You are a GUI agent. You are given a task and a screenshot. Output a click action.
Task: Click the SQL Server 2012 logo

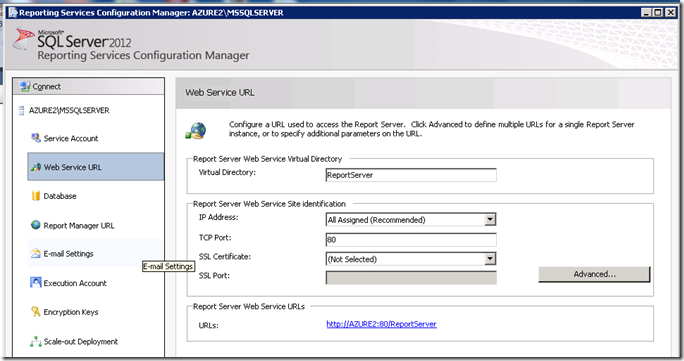[x=72, y=39]
